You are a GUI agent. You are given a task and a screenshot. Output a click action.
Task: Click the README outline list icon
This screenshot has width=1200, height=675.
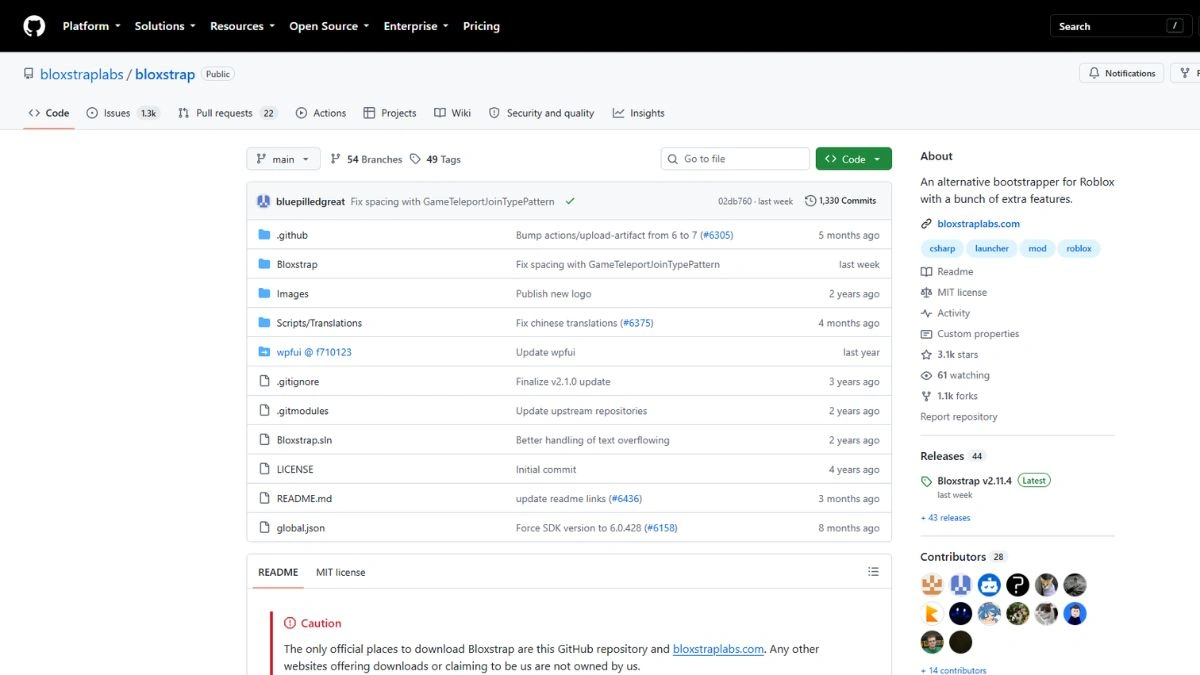pyautogui.click(x=873, y=572)
